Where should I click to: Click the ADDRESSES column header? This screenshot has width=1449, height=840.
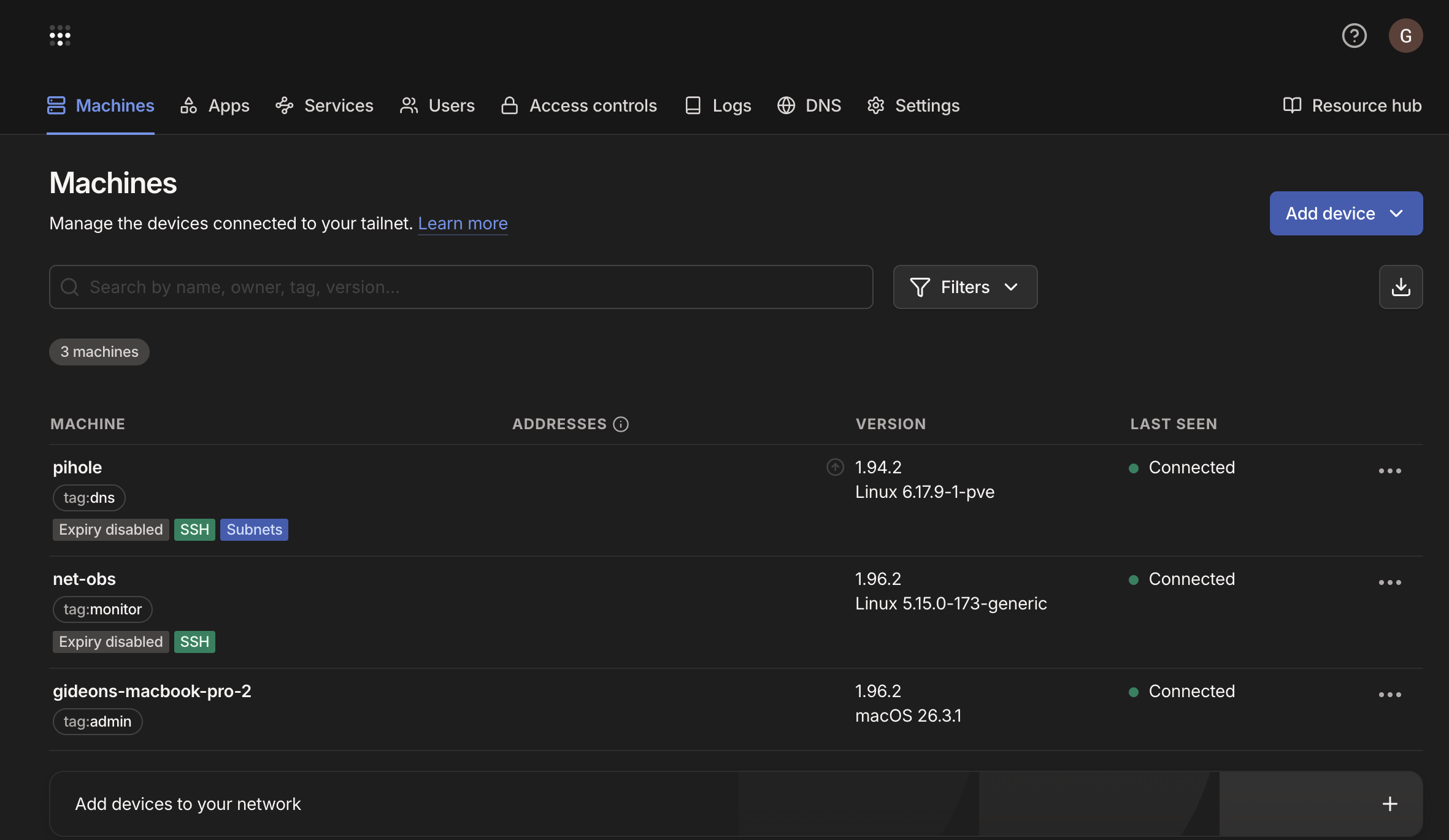[559, 424]
